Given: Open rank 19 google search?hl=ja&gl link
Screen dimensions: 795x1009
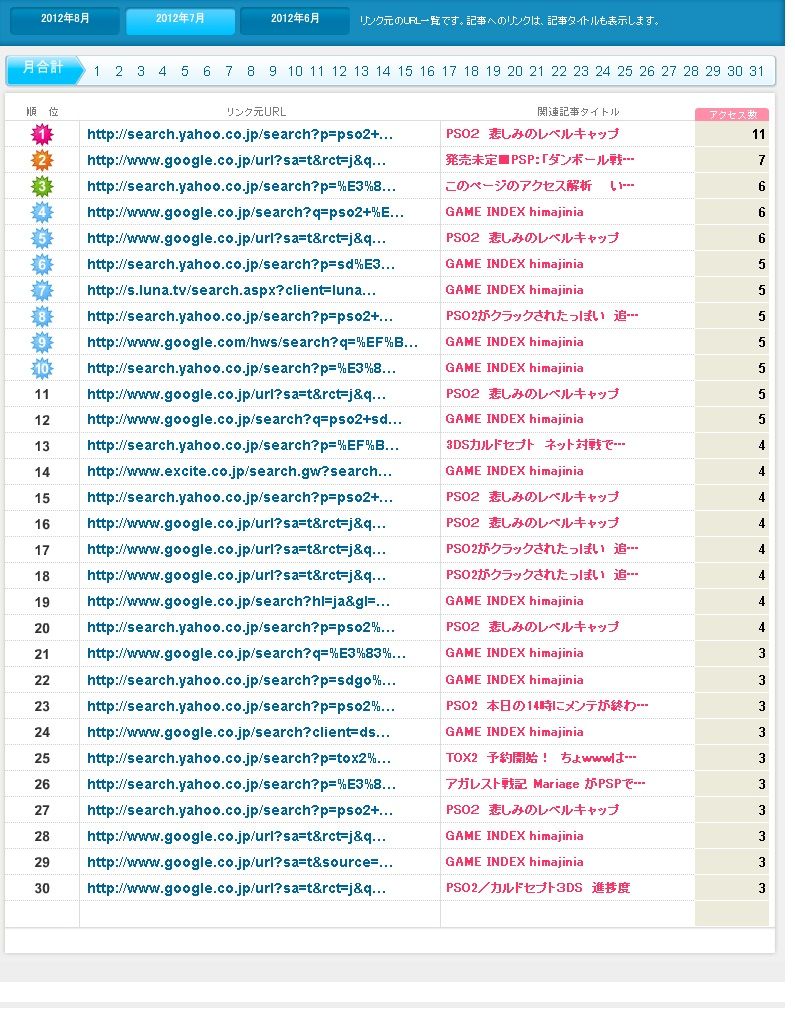Looking at the screenshot, I should (238, 602).
